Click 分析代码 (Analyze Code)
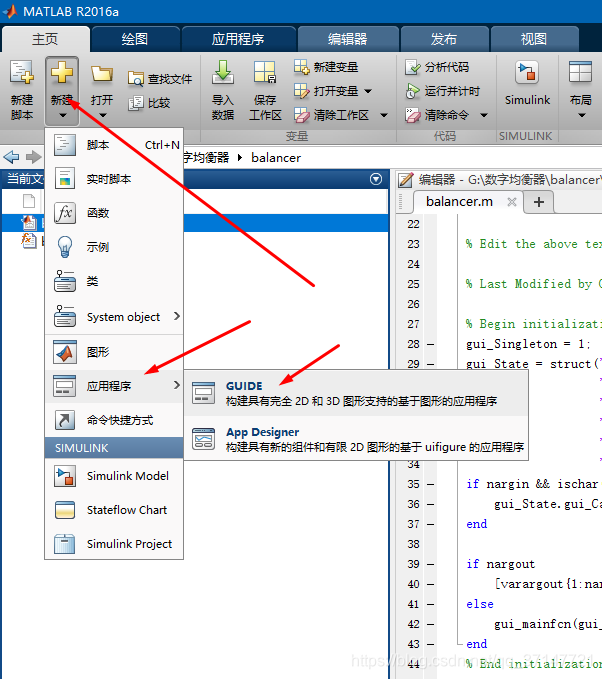This screenshot has height=679, width=602. click(x=437, y=67)
